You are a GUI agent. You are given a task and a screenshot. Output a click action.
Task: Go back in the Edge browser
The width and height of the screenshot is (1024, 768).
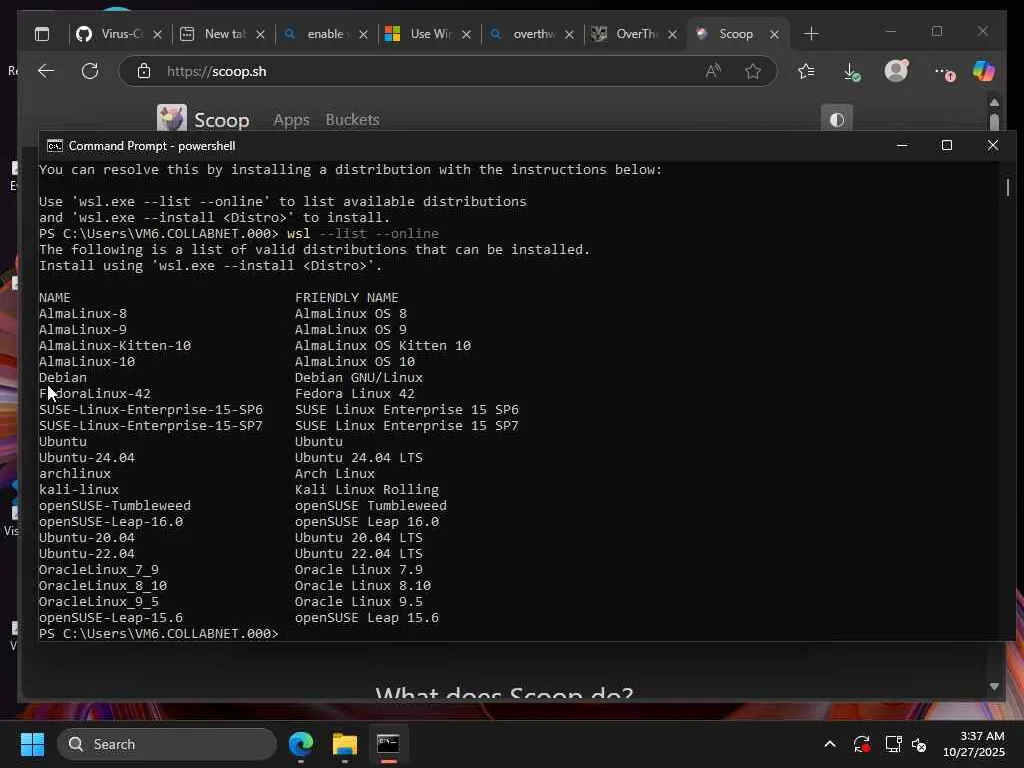coord(46,71)
